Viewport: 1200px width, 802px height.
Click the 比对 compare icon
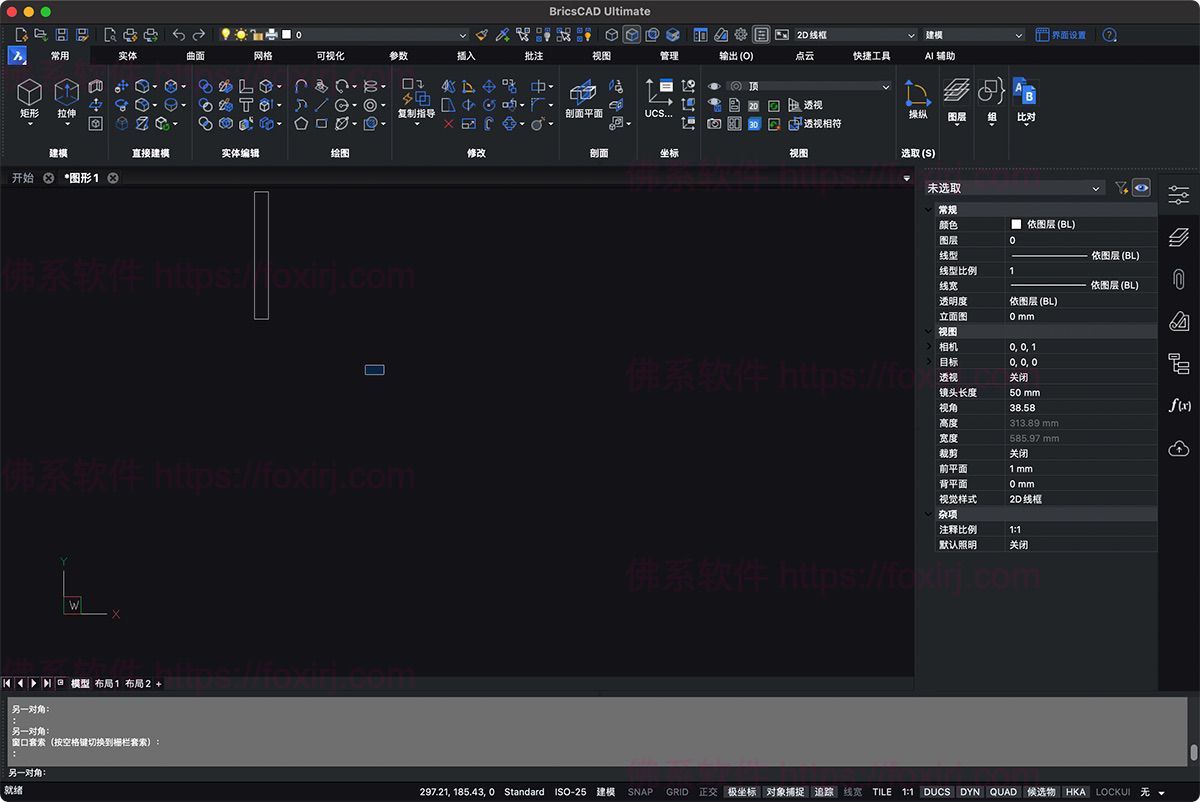pos(1025,95)
